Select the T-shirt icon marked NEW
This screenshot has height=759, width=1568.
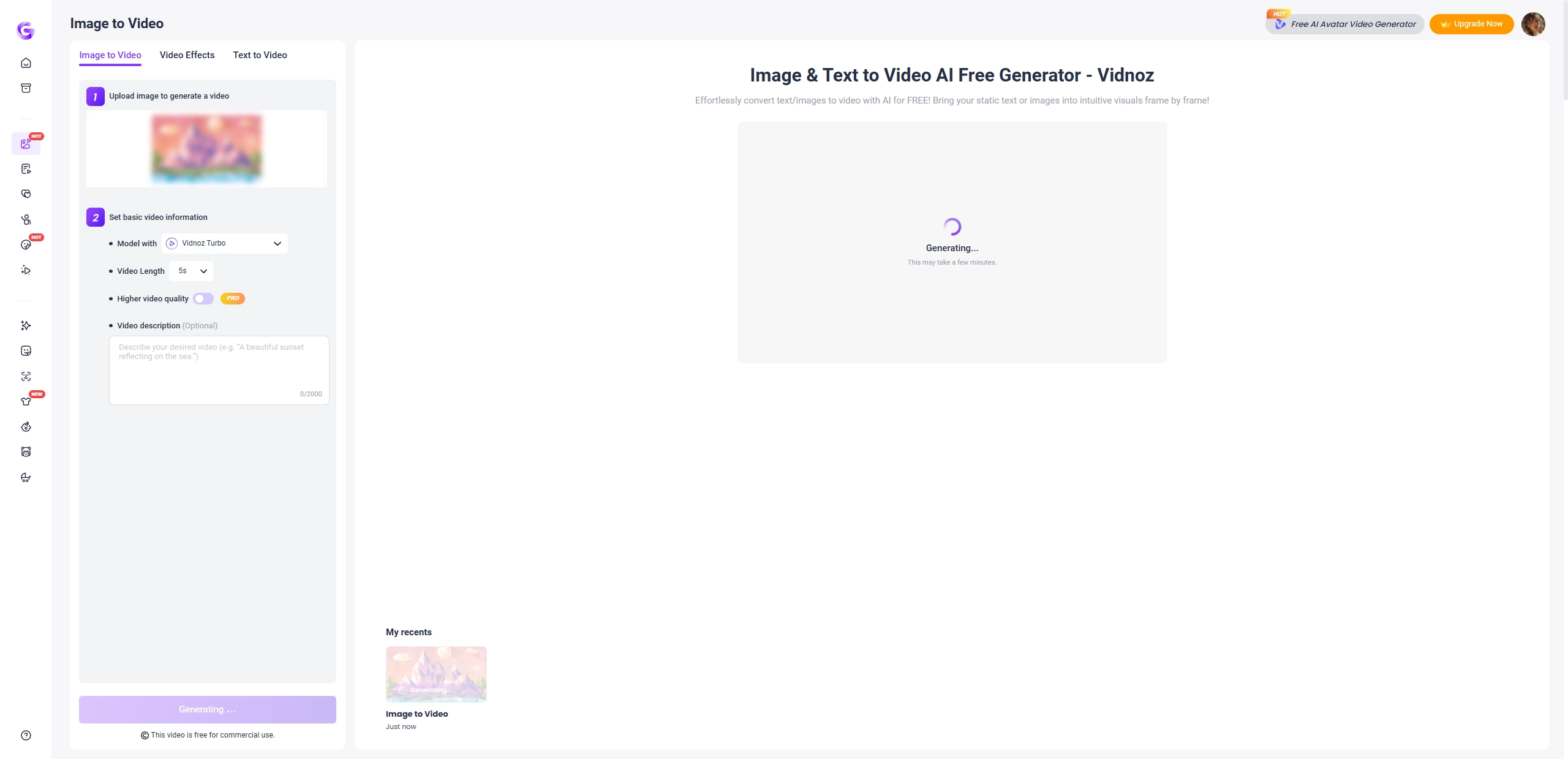(x=26, y=401)
